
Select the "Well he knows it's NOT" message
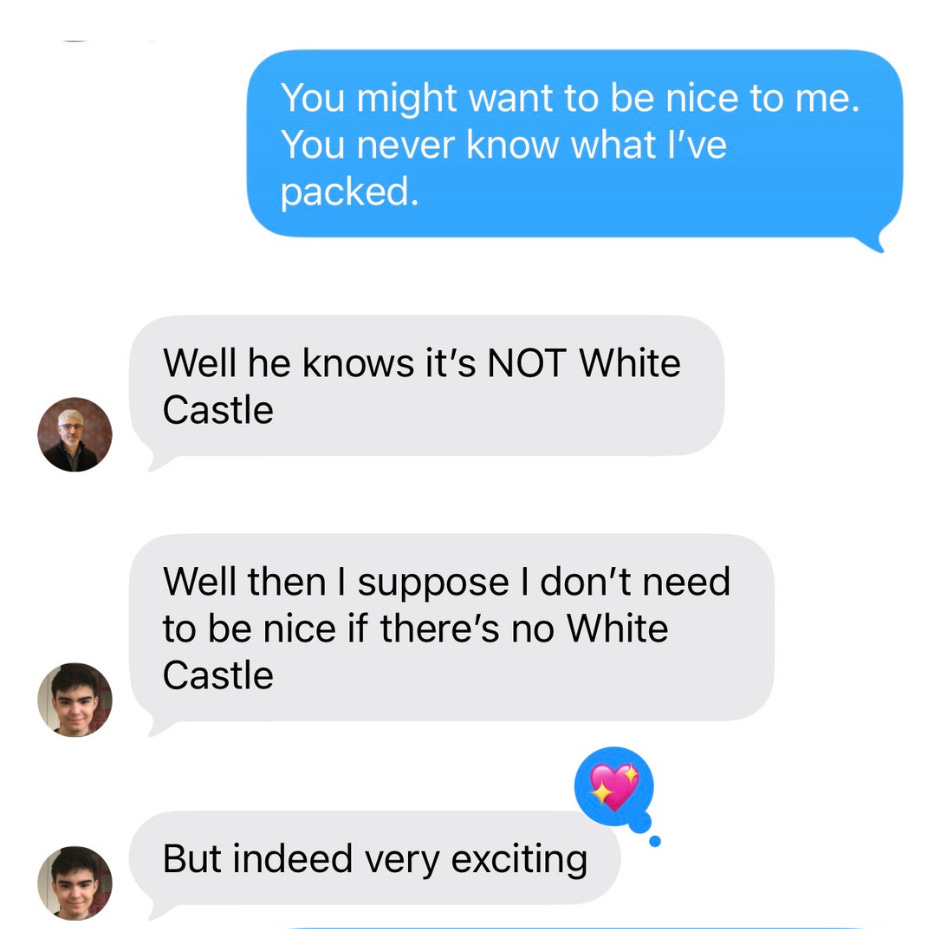click(x=427, y=386)
